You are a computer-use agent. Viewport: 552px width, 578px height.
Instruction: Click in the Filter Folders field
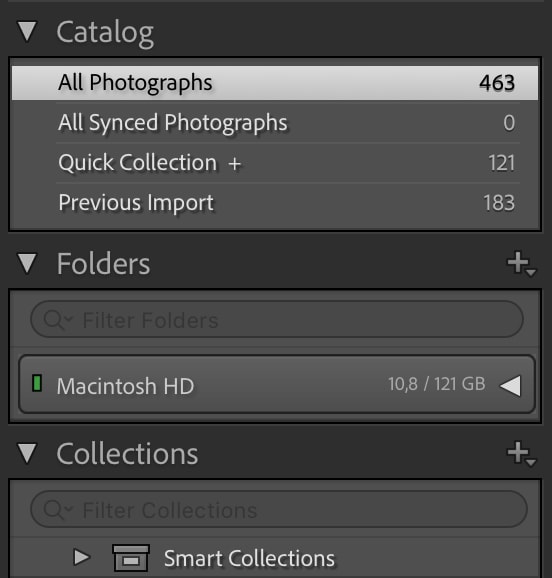coord(277,319)
